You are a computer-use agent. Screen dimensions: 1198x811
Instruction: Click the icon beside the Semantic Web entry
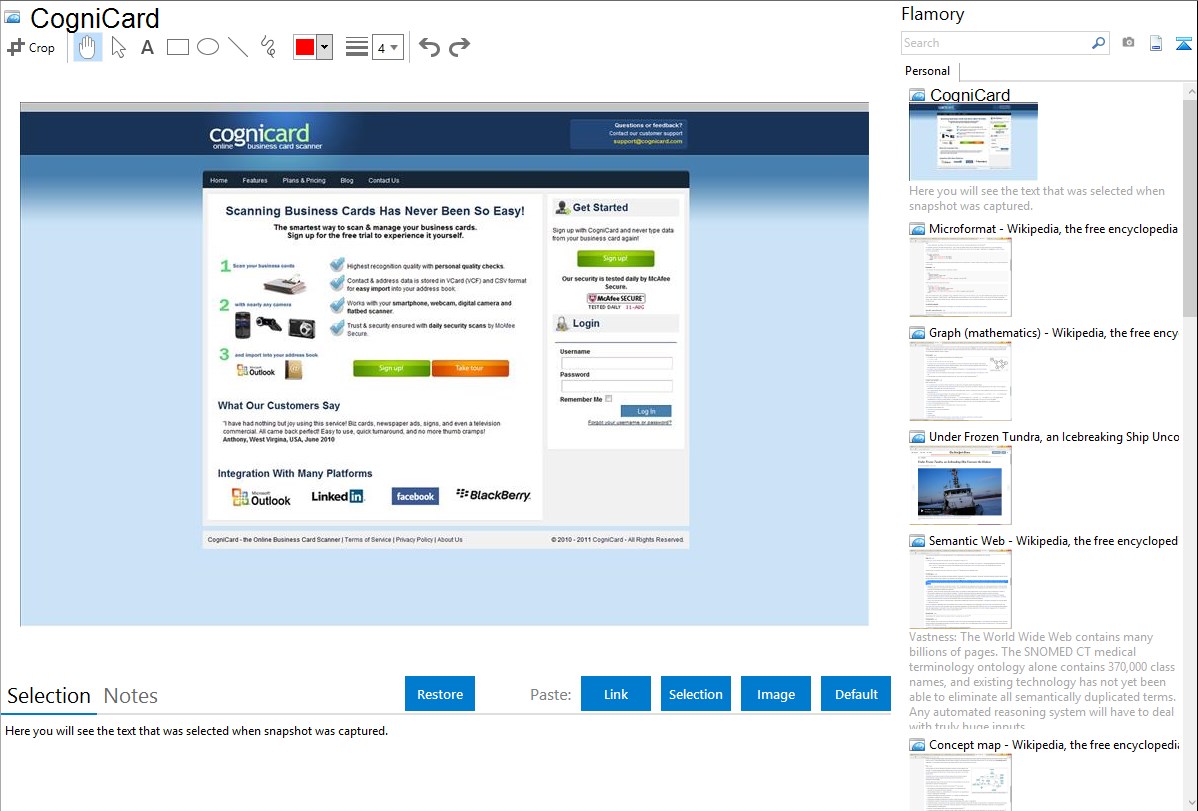pyautogui.click(x=917, y=540)
